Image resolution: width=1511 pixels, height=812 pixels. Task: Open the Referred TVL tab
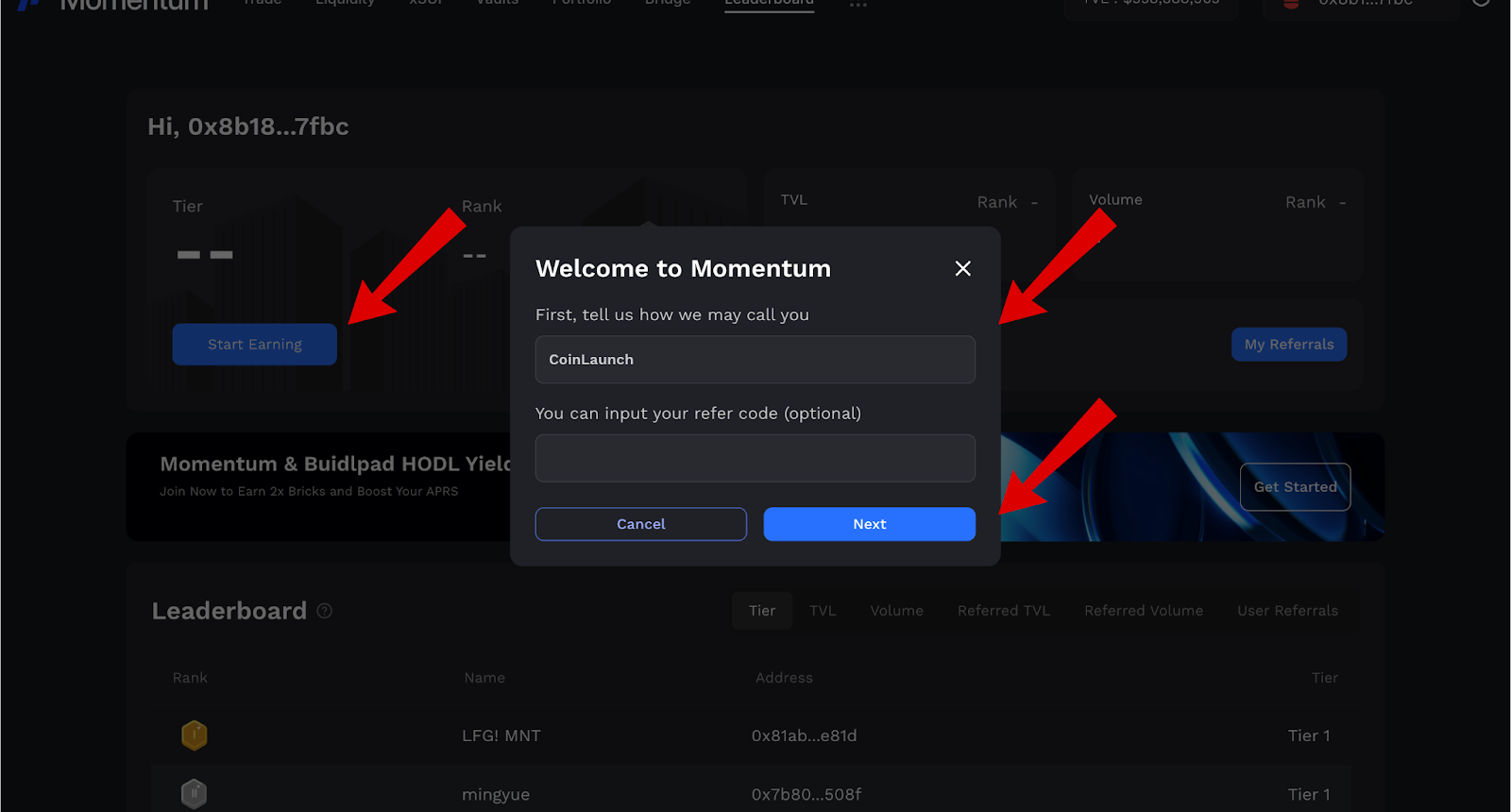(1003, 611)
